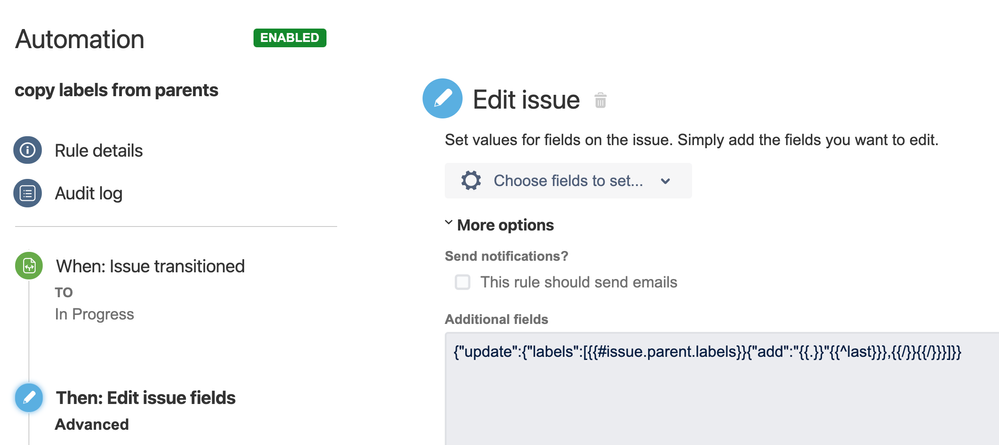Open the Choose fields to set dropdown

(x=568, y=180)
